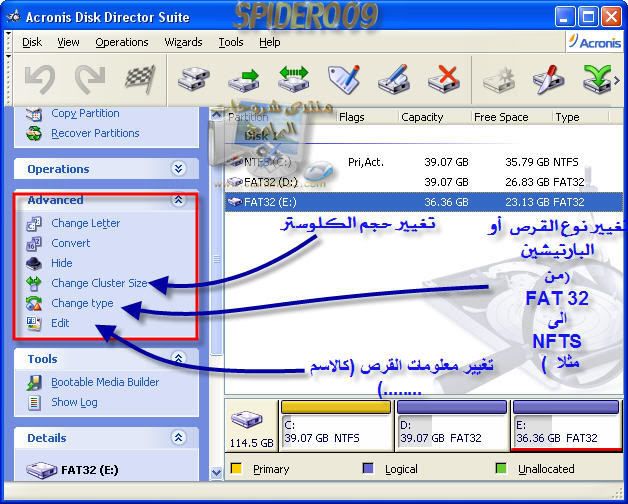
Task: Click the FAT32 (E:) Details drive icon
Action: pyautogui.click(x=41, y=470)
